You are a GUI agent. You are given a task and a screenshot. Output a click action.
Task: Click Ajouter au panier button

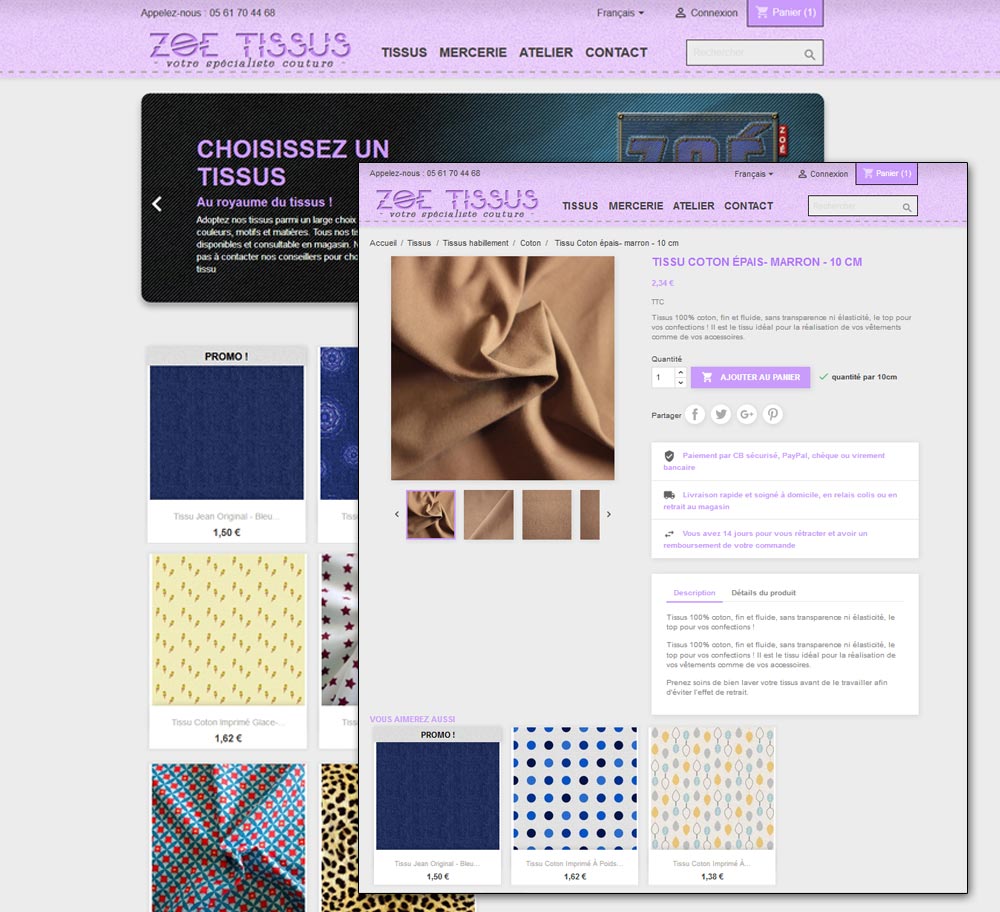[751, 377]
